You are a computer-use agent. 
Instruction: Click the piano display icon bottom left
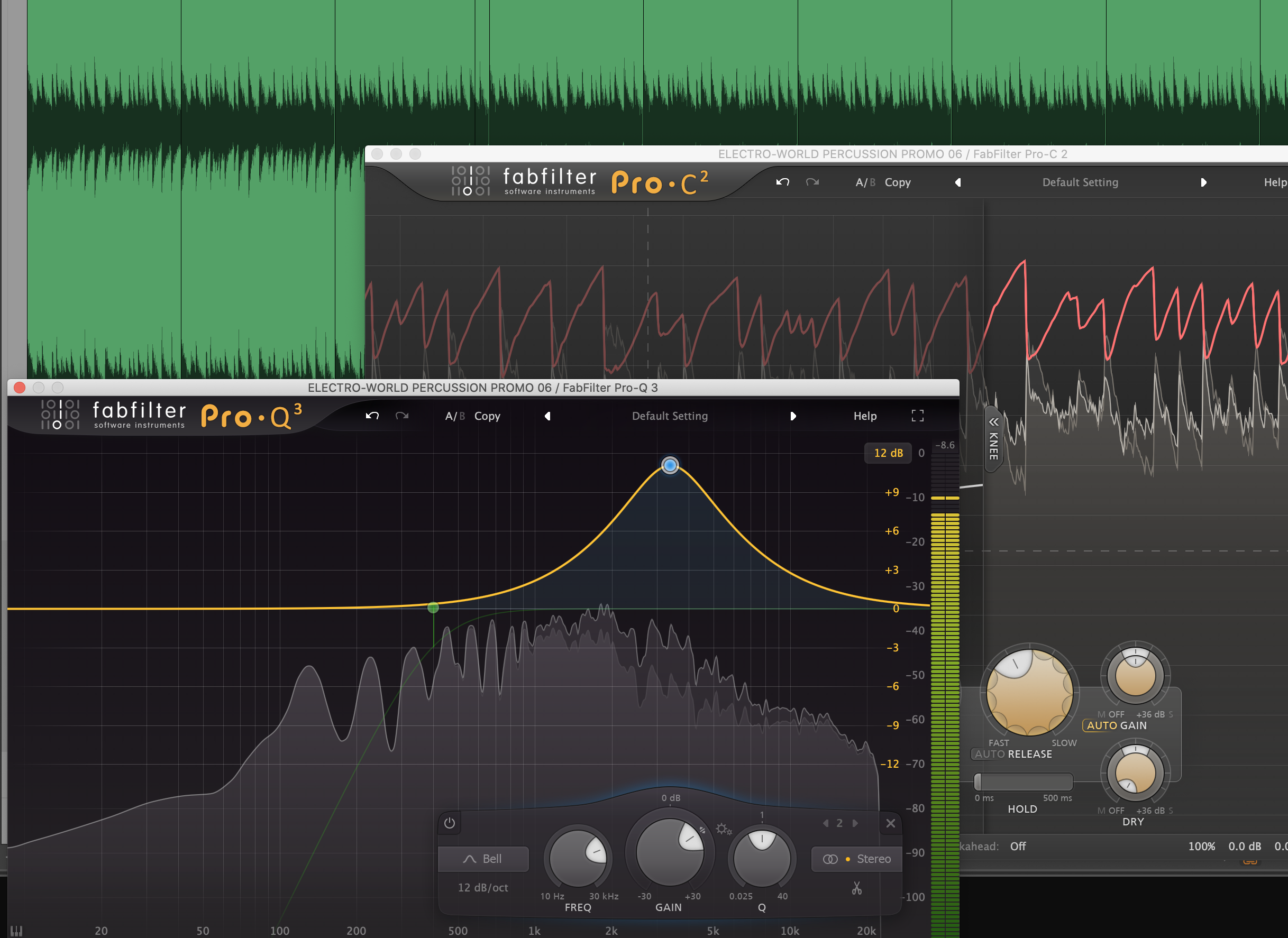click(16, 931)
